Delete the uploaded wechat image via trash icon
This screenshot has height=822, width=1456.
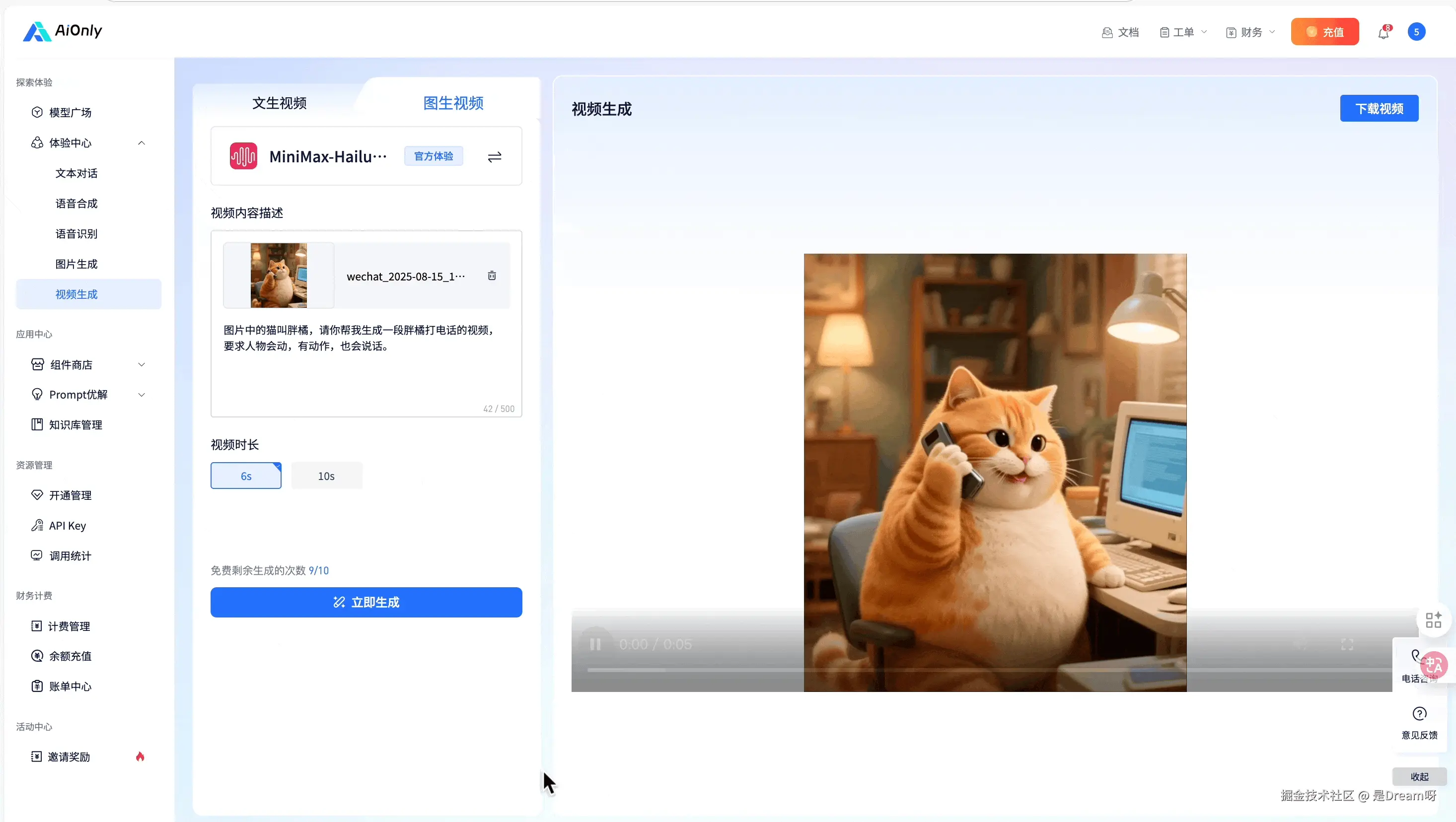(491, 275)
